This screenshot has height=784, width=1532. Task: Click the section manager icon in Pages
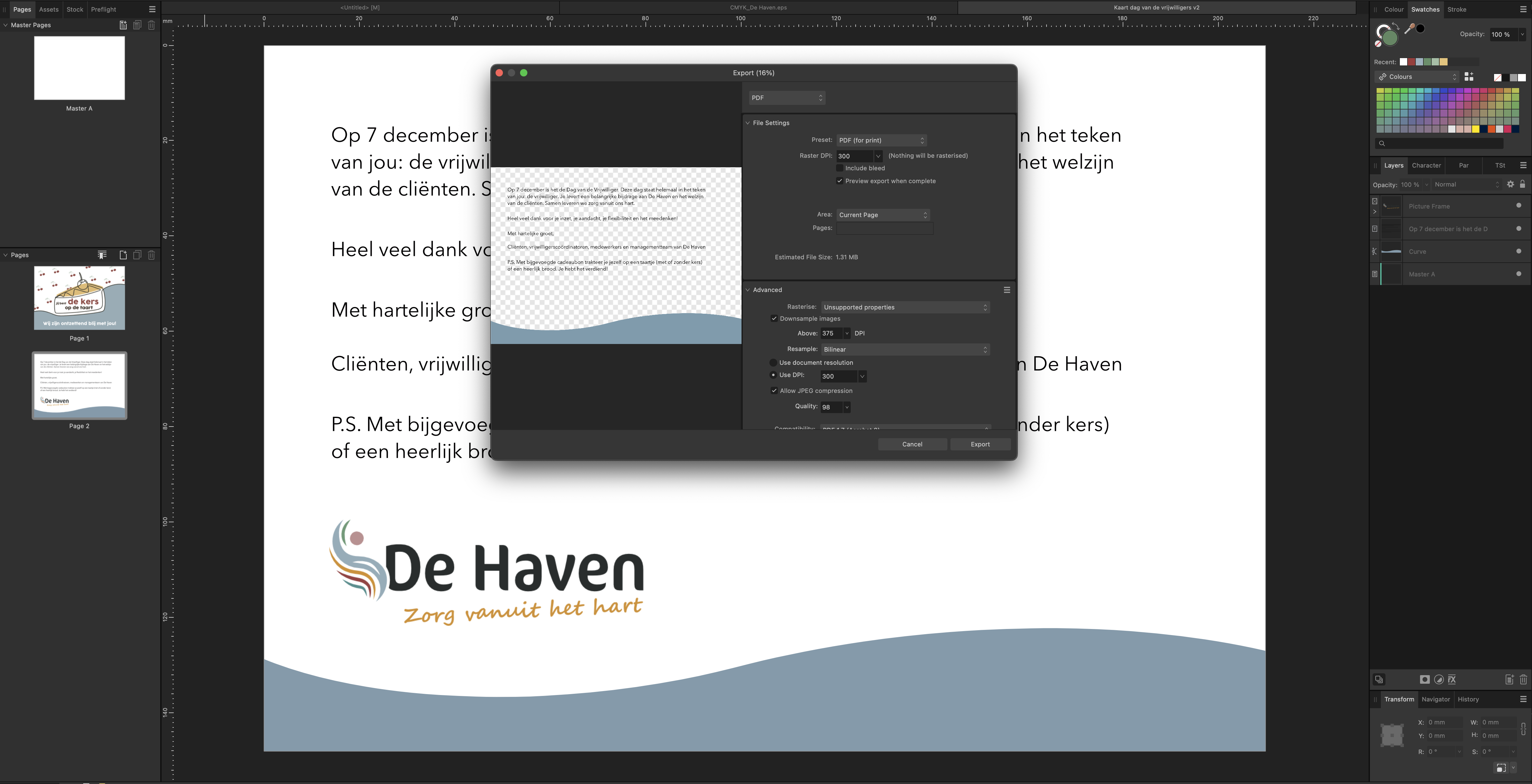(x=102, y=255)
